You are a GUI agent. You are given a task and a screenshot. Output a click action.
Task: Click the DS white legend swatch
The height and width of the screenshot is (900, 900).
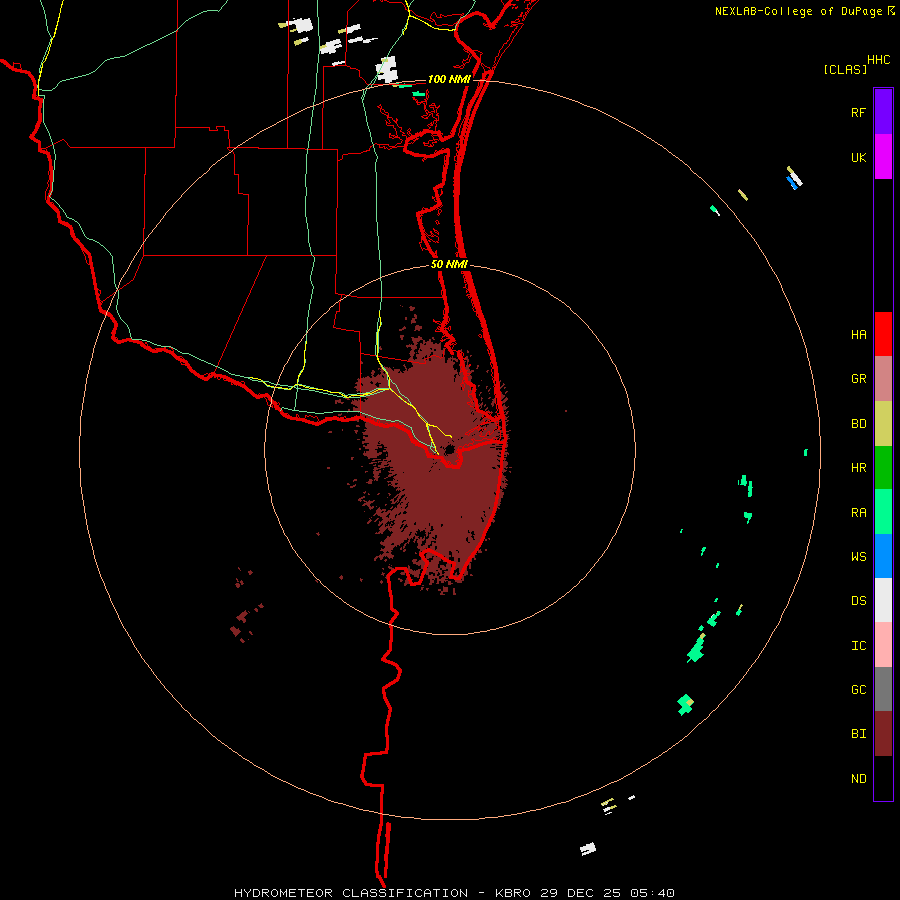pyautogui.click(x=883, y=600)
